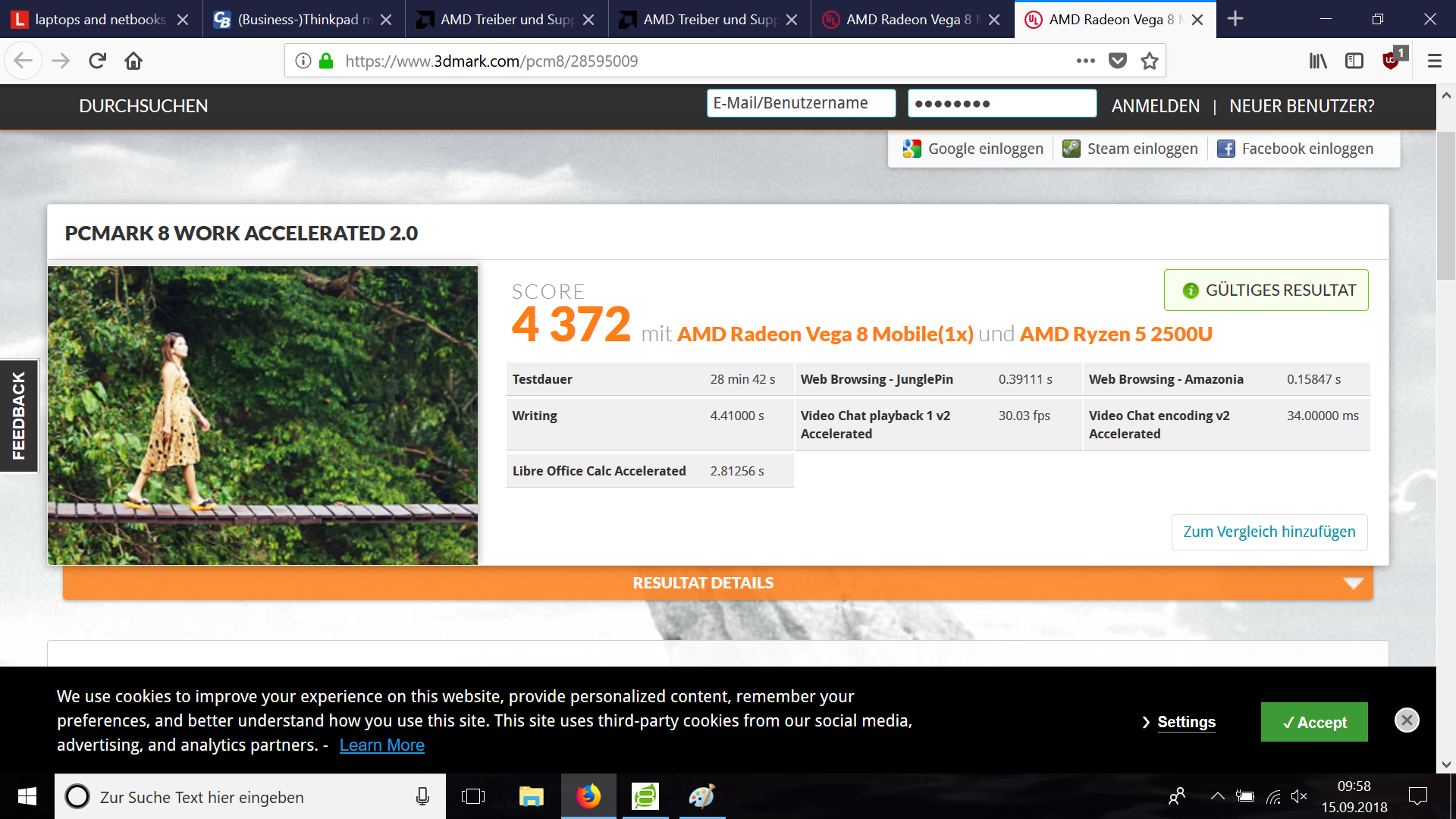The image size is (1456, 819).
Task: Open the Feedback side tab
Action: pos(18,416)
